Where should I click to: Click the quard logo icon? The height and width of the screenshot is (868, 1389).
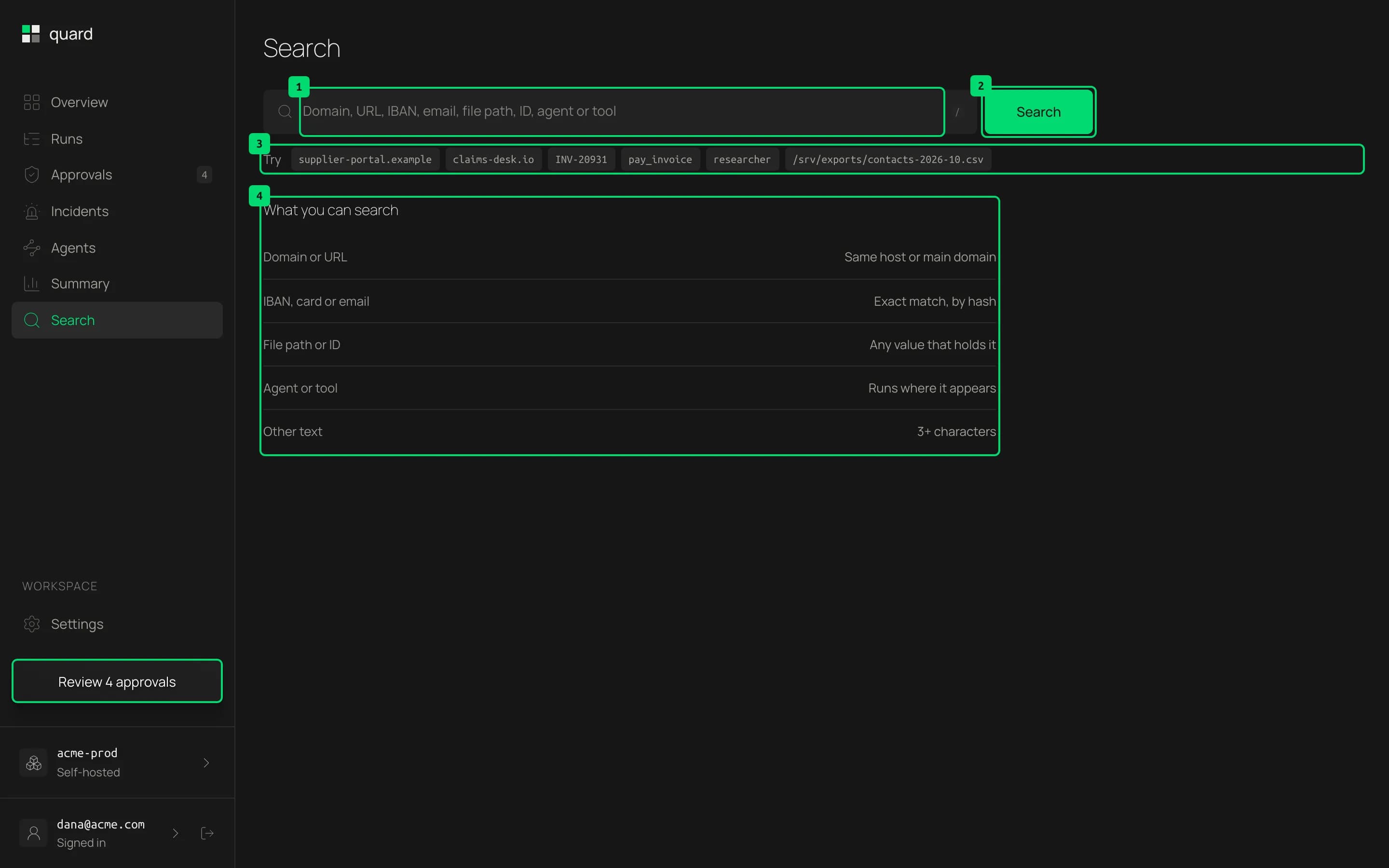point(31,34)
